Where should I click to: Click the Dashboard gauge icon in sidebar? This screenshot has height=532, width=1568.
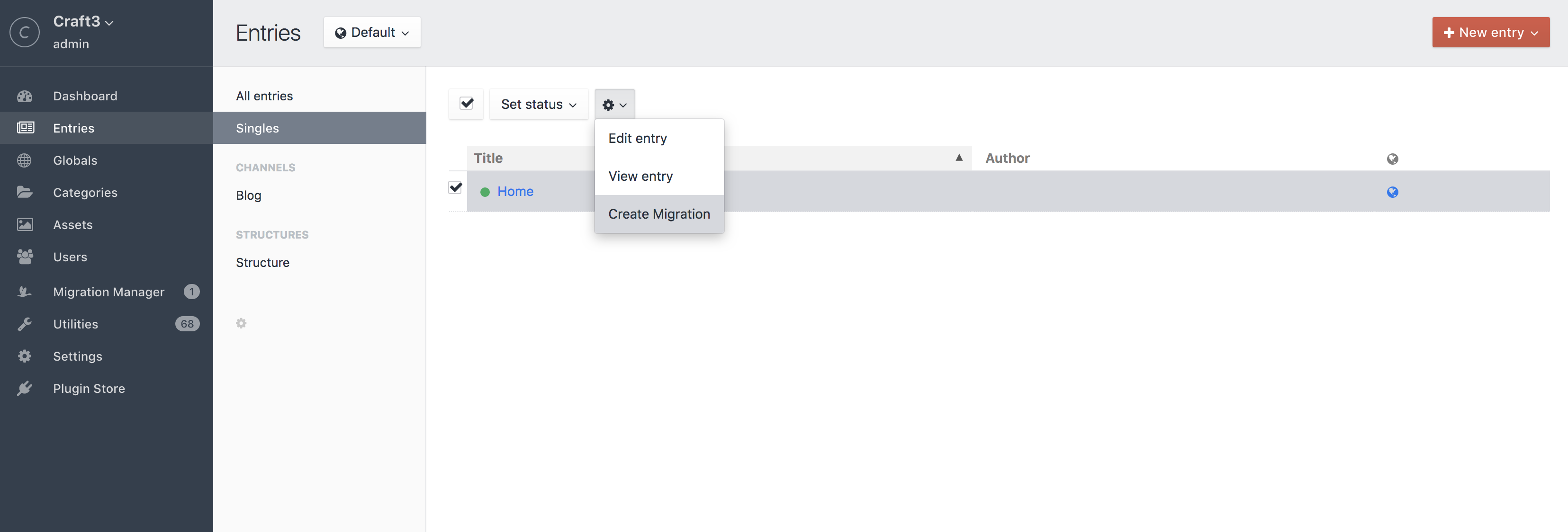25,96
